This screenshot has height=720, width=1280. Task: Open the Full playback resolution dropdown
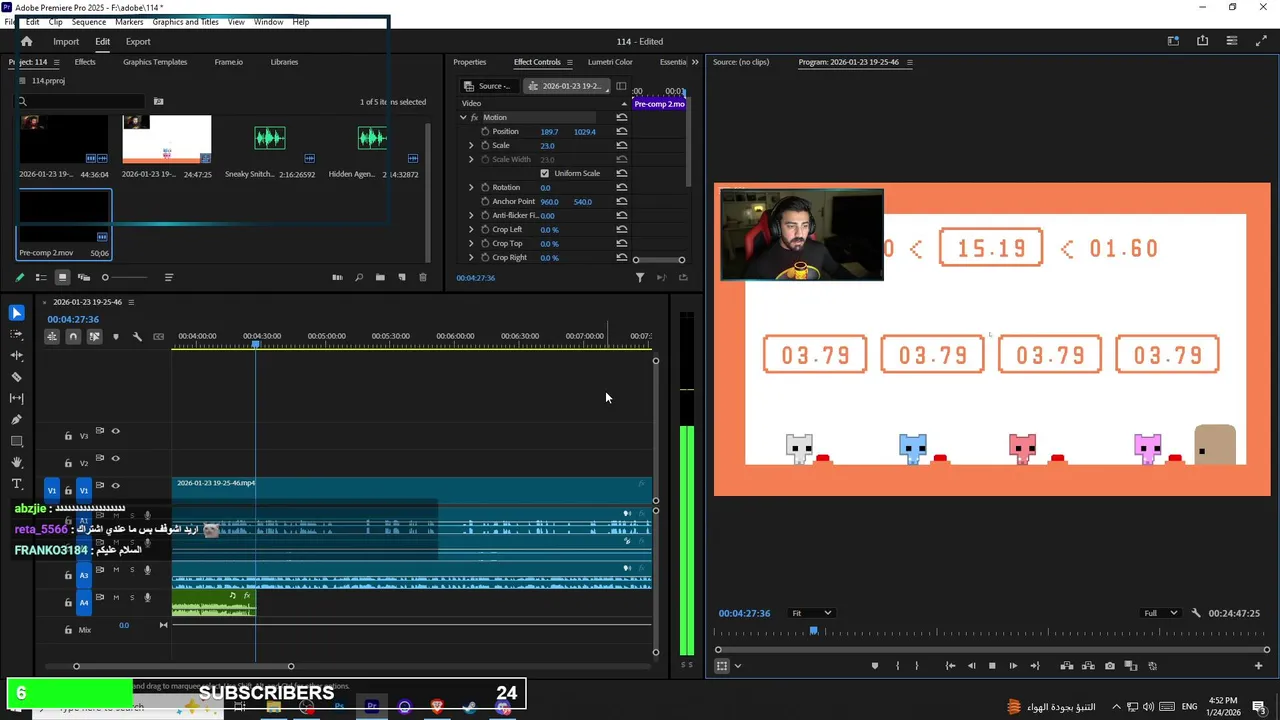tap(1161, 613)
